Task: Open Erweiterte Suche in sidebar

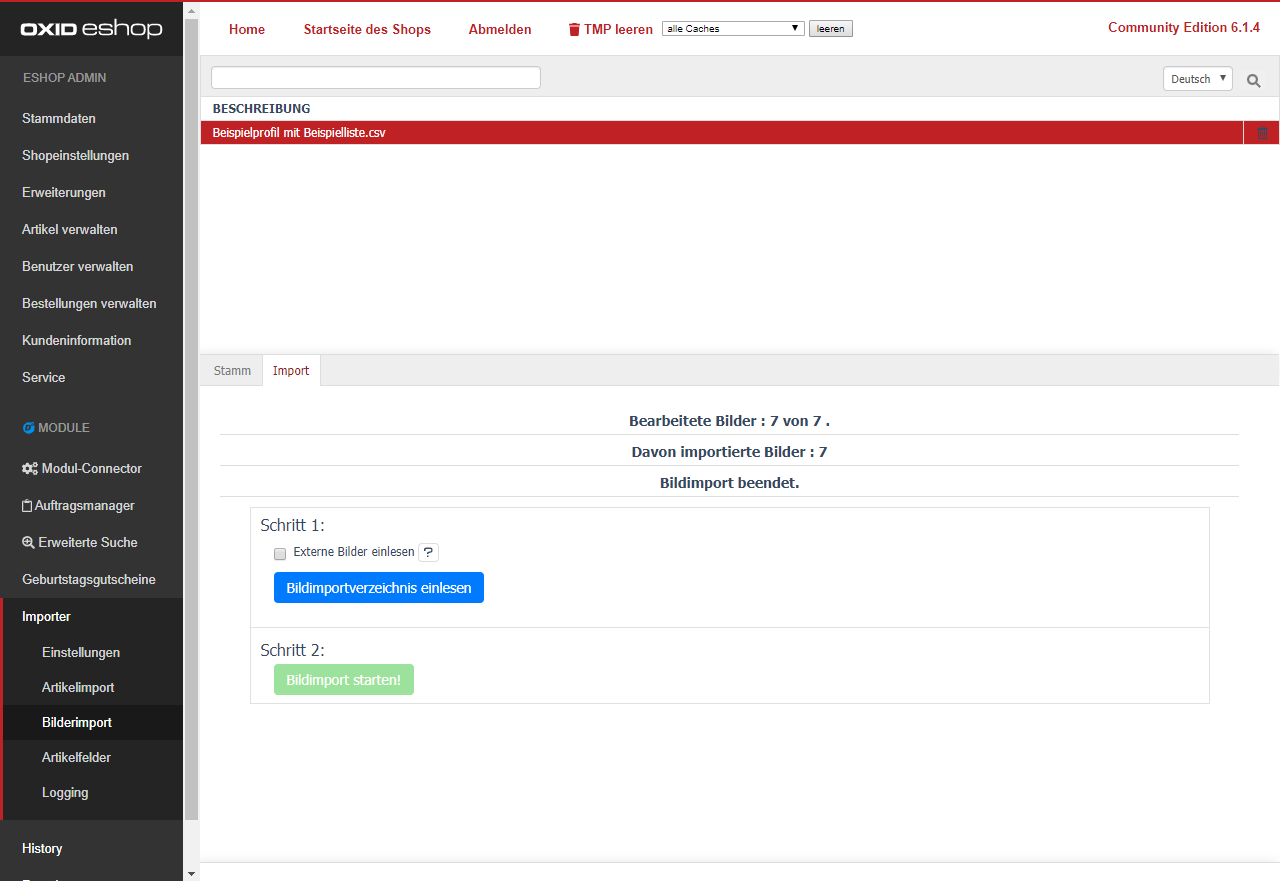Action: 80,542
